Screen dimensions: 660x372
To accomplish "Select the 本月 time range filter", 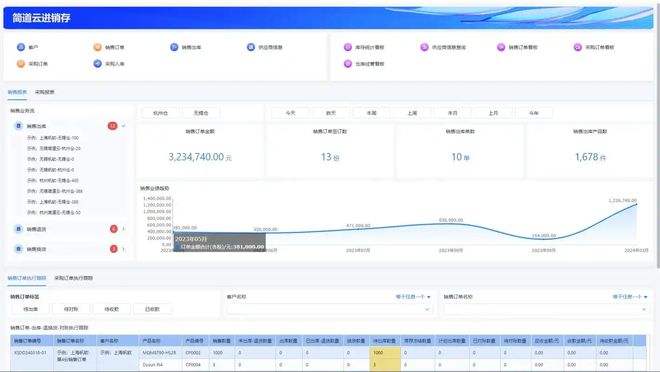I will [452, 113].
